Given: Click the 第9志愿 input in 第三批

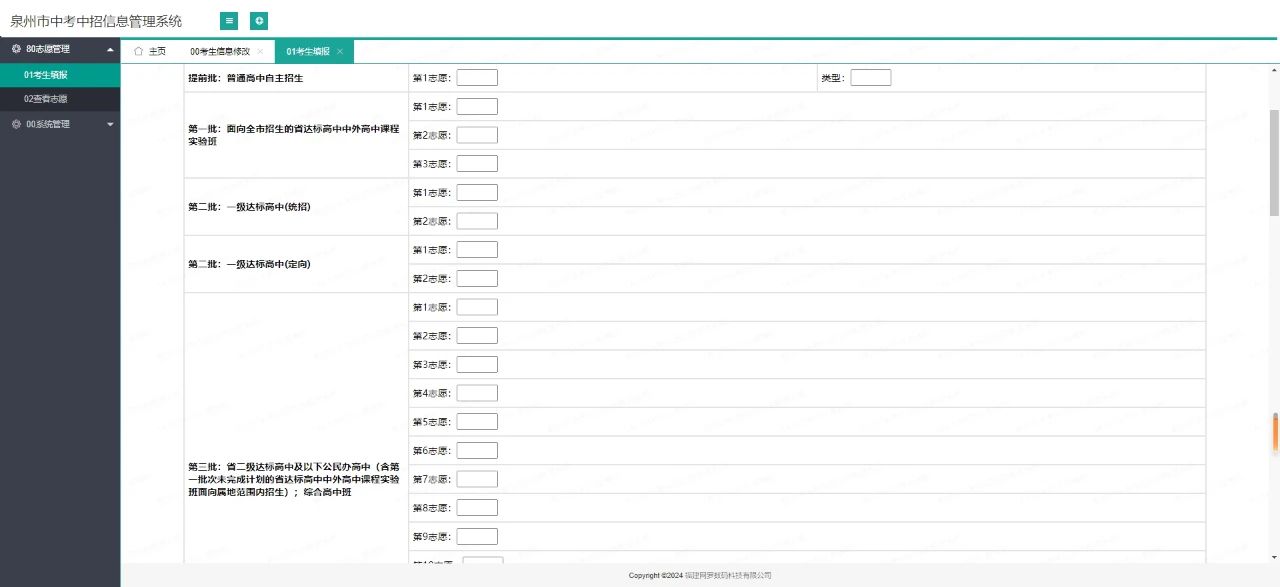Looking at the screenshot, I should click(475, 536).
